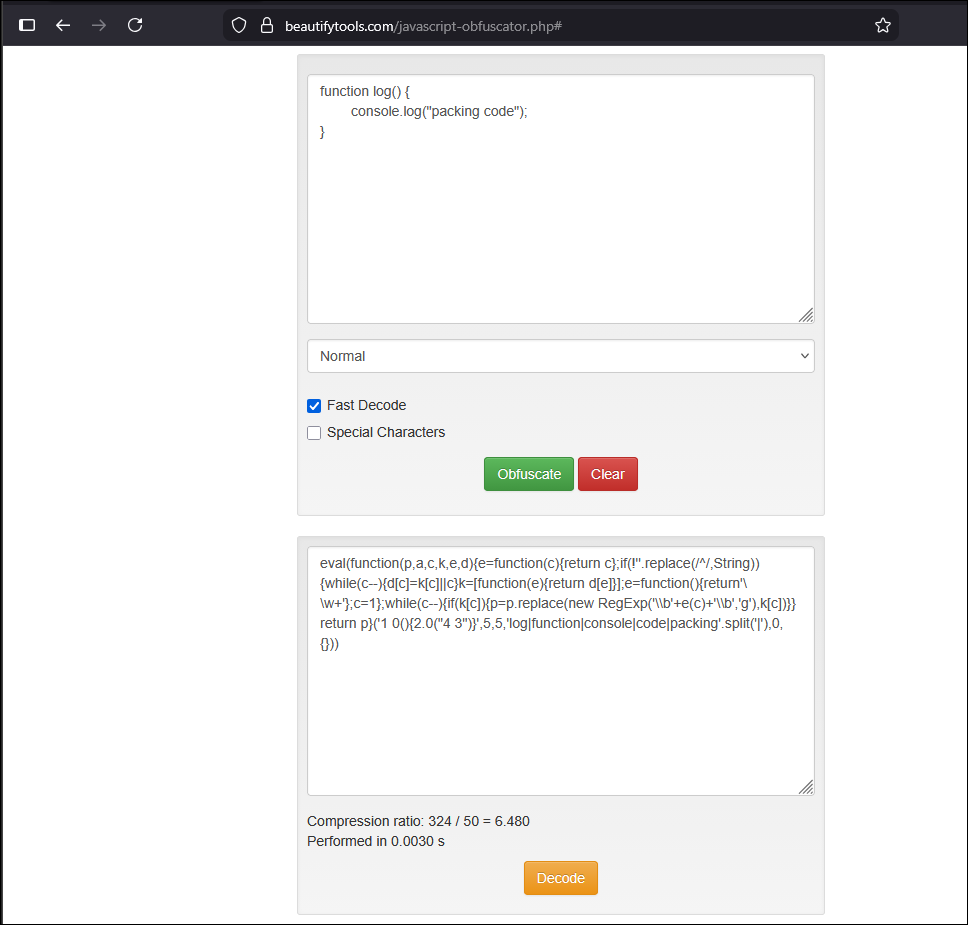Click the 'Performed in 0.0030 s' text
The image size is (968, 925).
tap(376, 842)
